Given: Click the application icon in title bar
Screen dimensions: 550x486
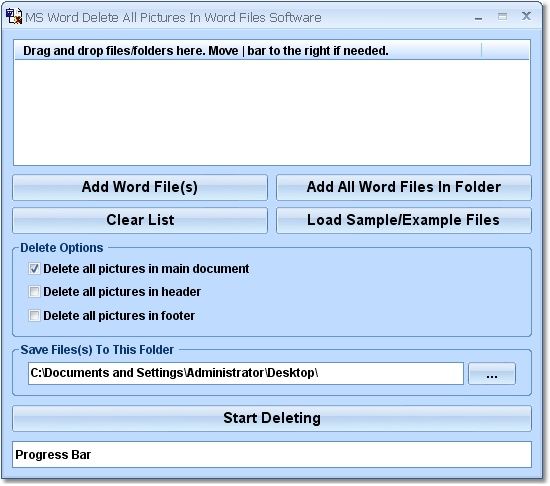Looking at the screenshot, I should click(x=14, y=16).
